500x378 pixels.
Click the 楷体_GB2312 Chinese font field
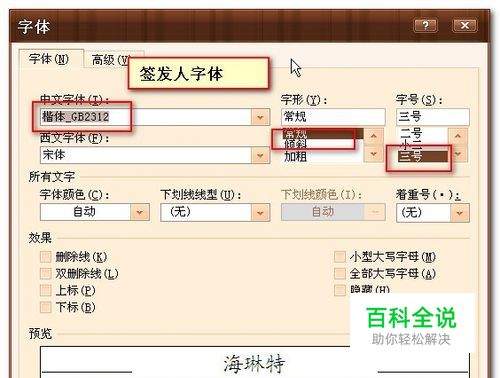[x=146, y=117]
